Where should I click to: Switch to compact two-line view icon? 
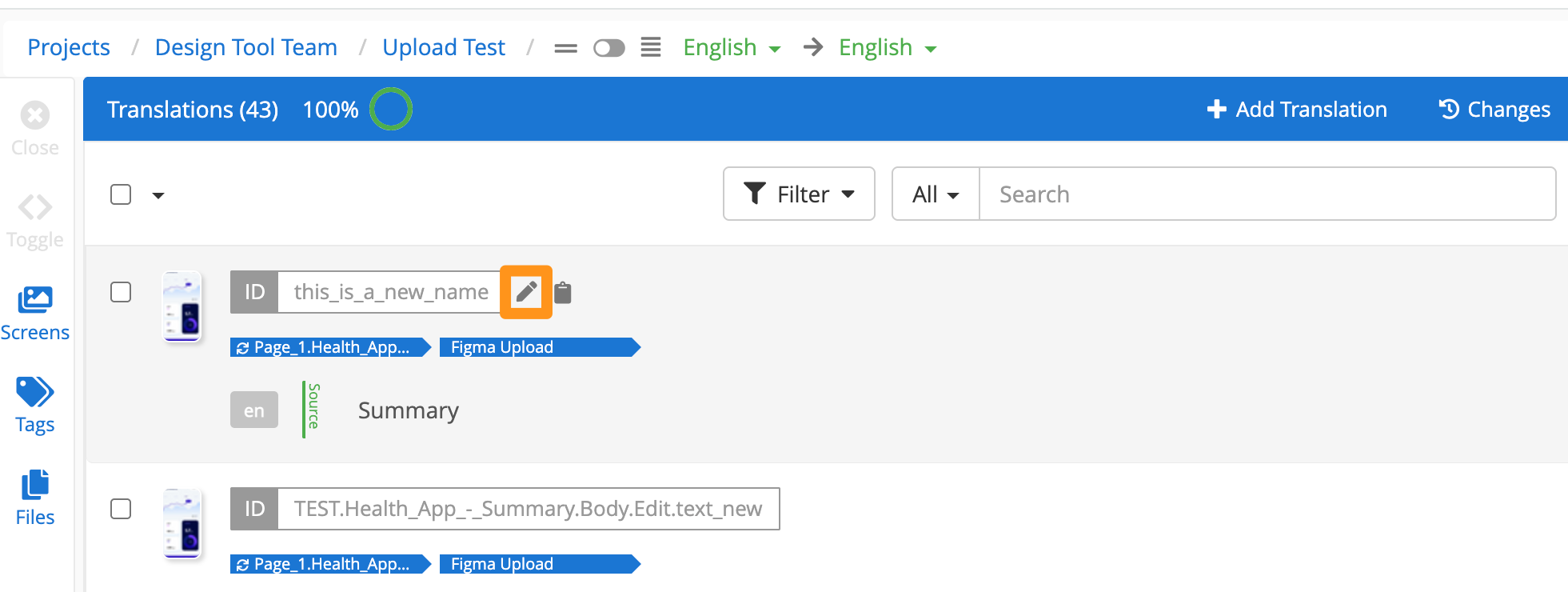click(x=565, y=48)
